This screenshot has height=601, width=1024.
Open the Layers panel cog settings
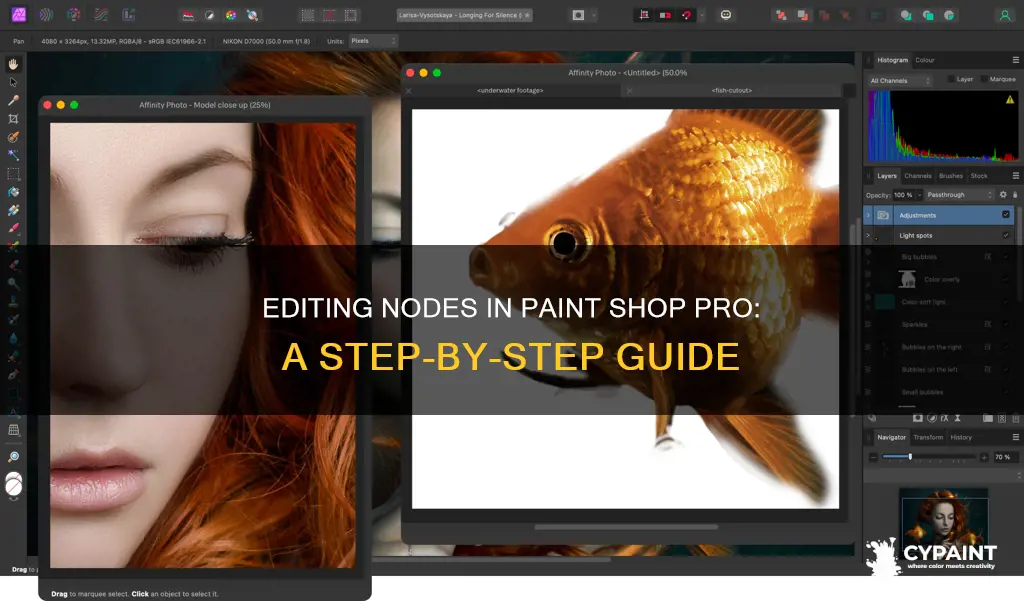[x=1003, y=195]
